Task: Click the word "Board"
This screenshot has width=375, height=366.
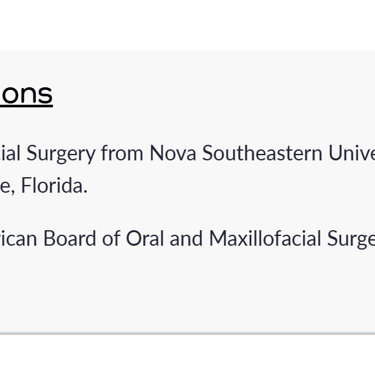Action: pyautogui.click(x=70, y=239)
